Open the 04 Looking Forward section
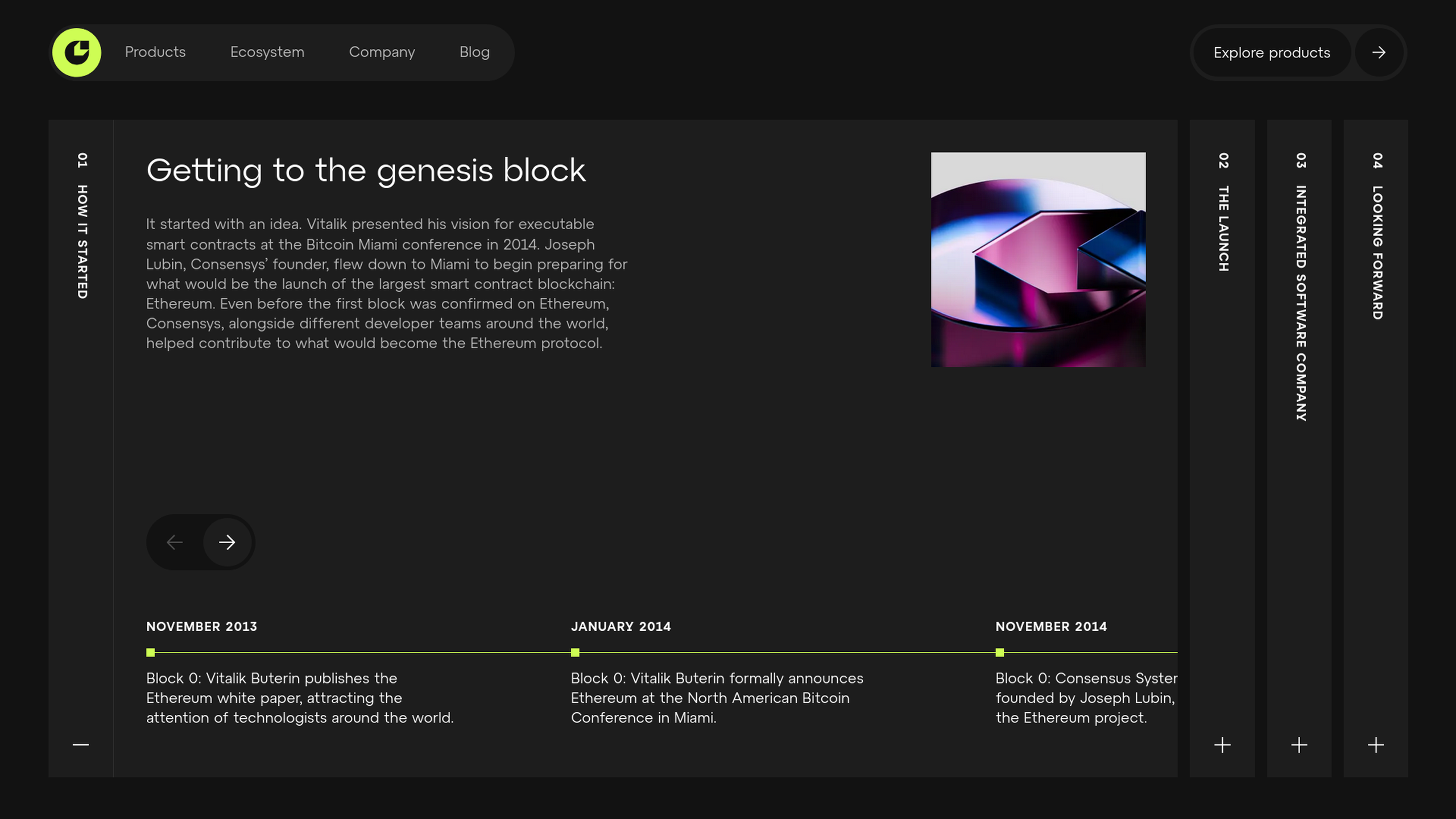The height and width of the screenshot is (819, 1456). click(1377, 236)
